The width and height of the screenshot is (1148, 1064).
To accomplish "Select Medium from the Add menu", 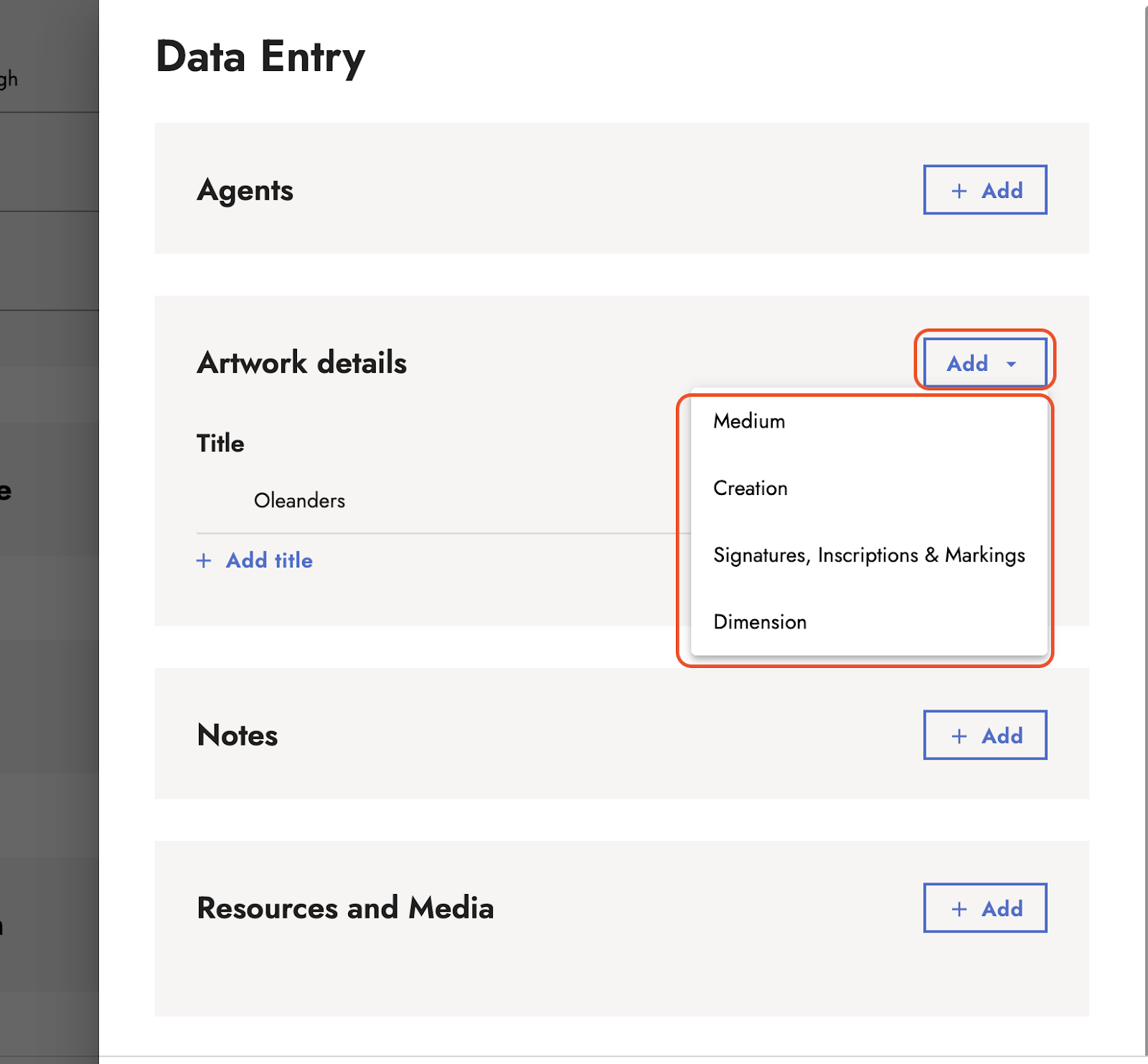I will tap(749, 421).
